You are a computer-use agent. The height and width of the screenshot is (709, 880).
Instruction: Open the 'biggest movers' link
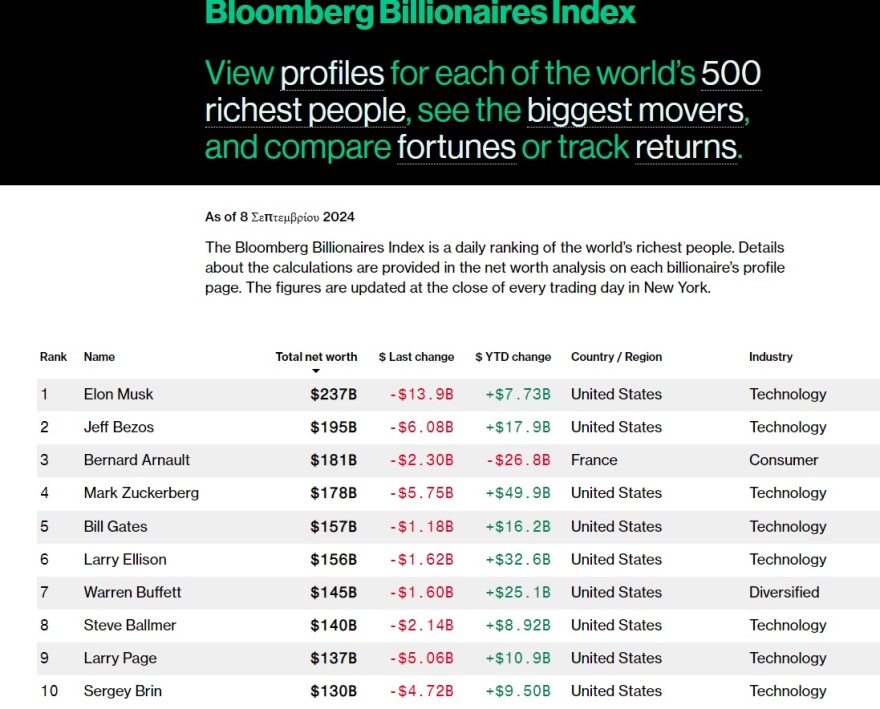coord(636,110)
